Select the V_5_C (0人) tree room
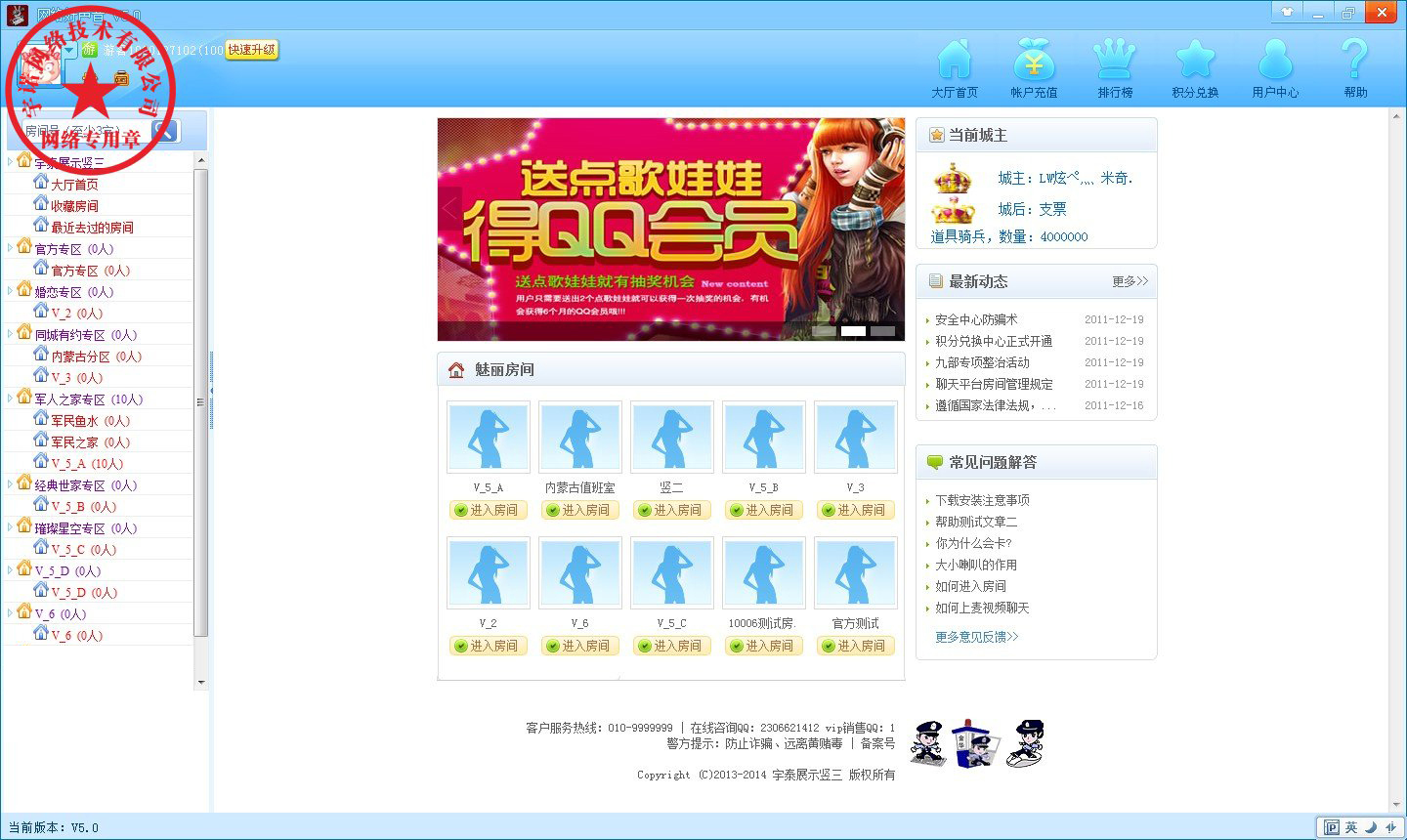Viewport: 1407px width, 840px height. 83,550
